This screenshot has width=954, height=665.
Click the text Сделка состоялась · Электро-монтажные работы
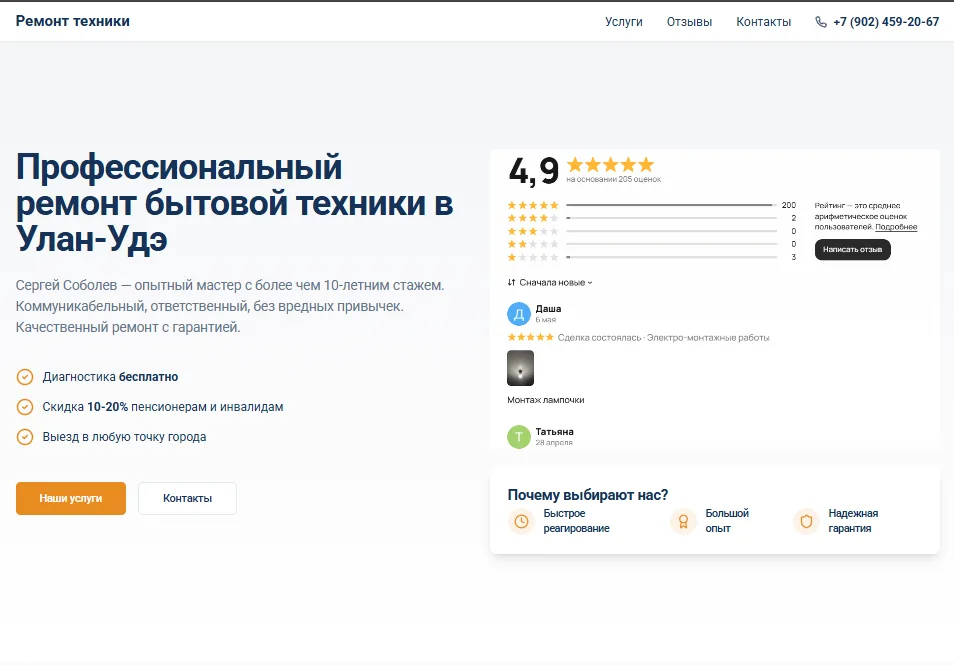(x=663, y=338)
